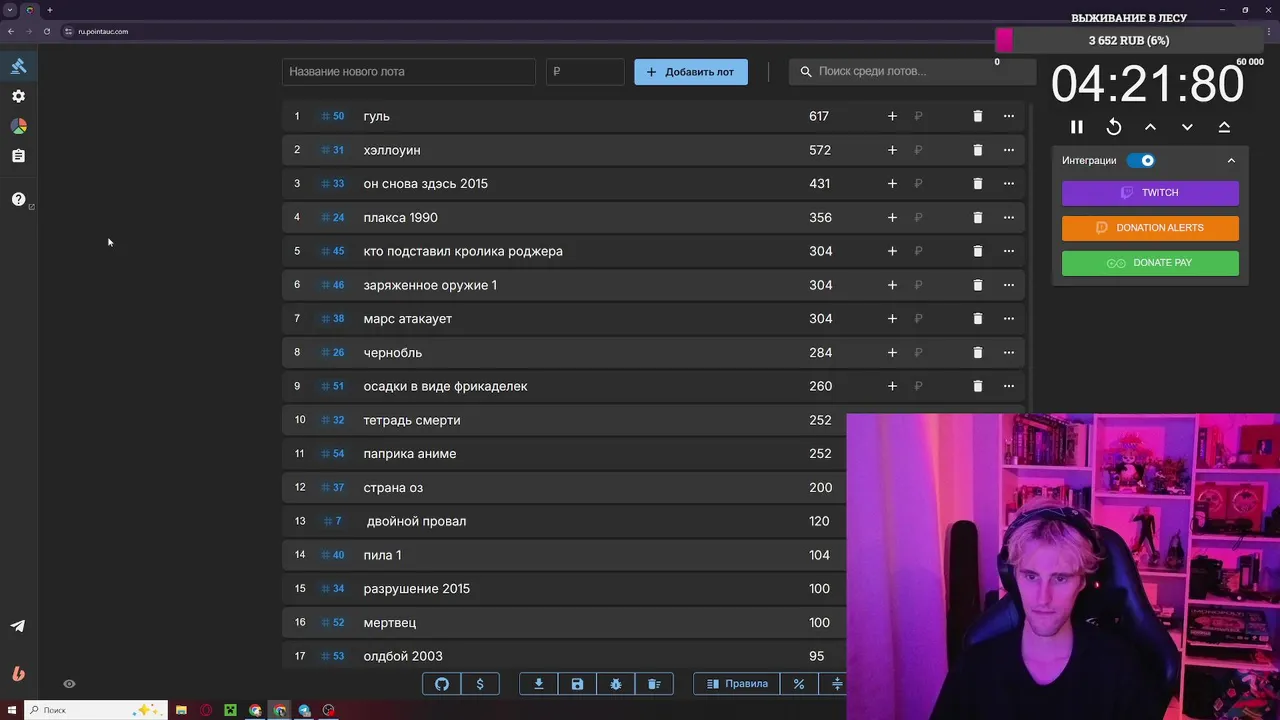This screenshot has width=1280, height=720.
Task: Open more options for гуль lot
Action: tap(1008, 116)
